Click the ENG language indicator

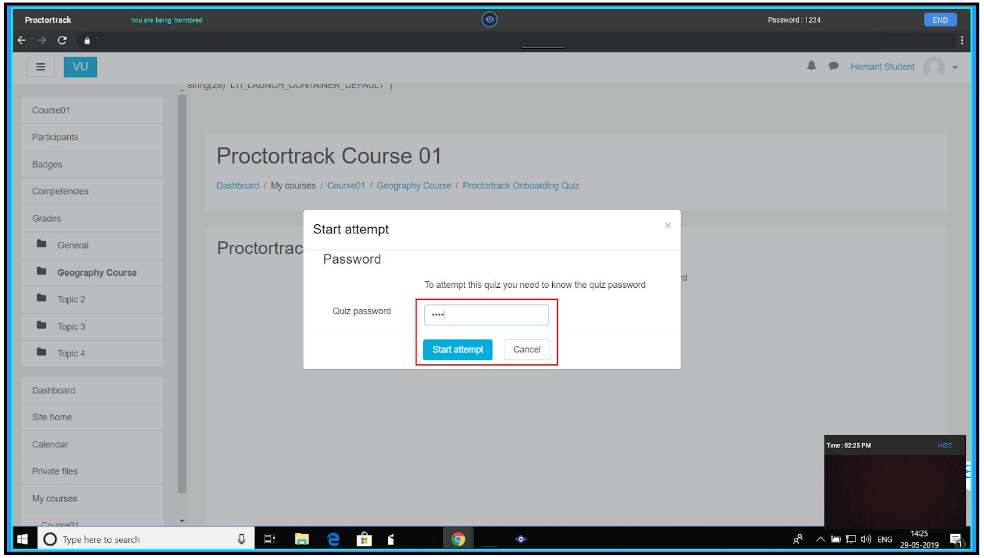[x=885, y=539]
